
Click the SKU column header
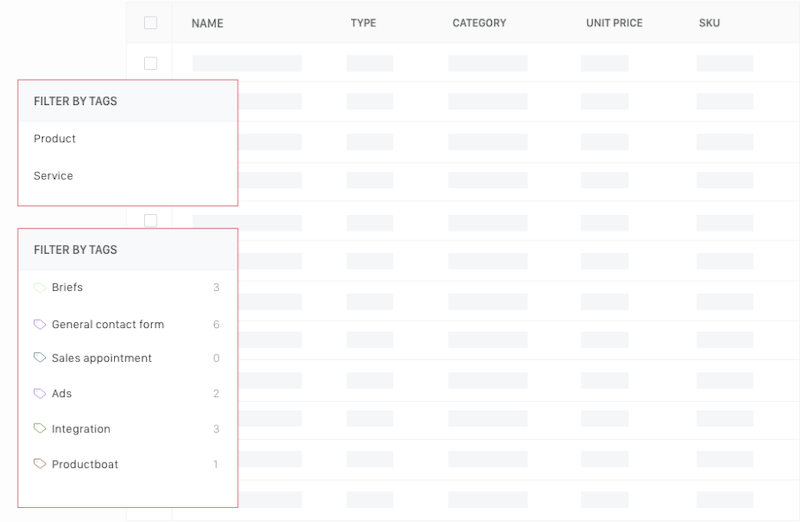[709, 23]
